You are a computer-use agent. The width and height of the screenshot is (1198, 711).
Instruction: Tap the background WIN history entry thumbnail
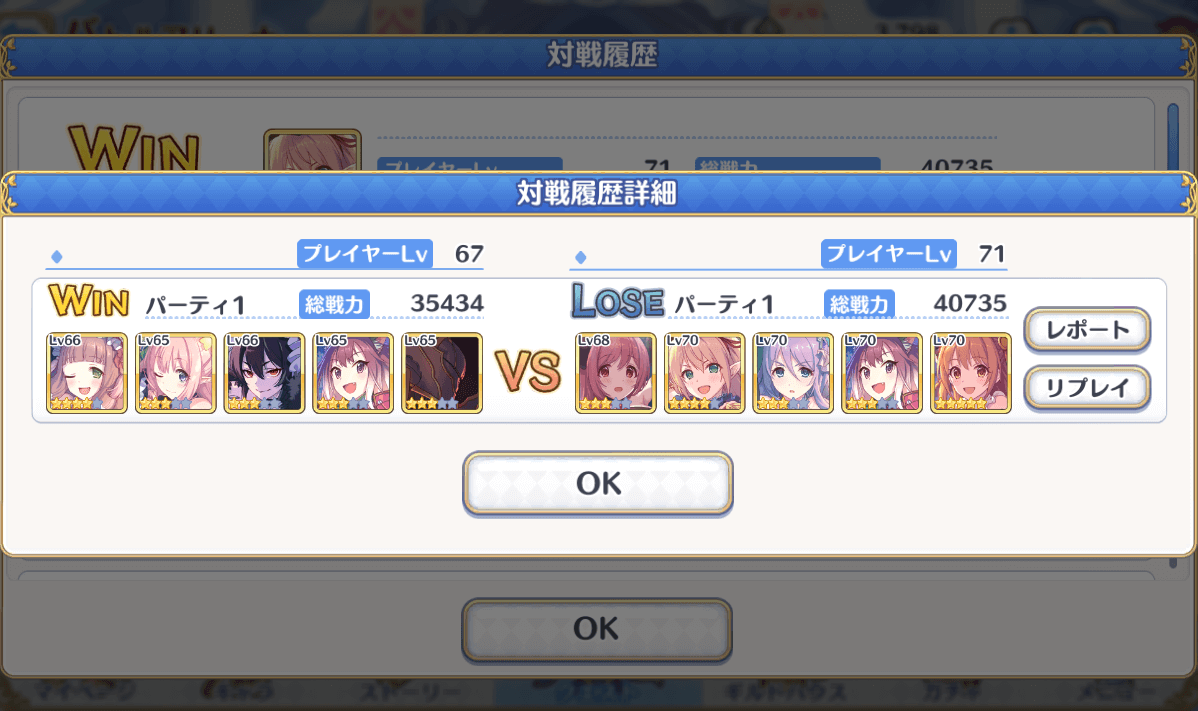(x=312, y=150)
